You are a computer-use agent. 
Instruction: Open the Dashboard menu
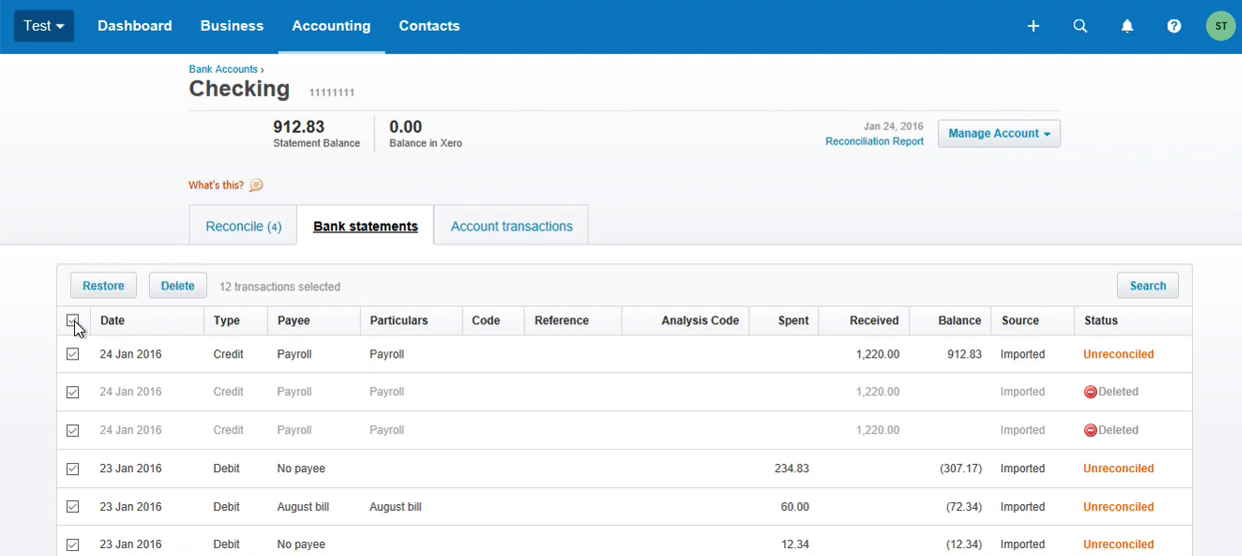(x=135, y=26)
